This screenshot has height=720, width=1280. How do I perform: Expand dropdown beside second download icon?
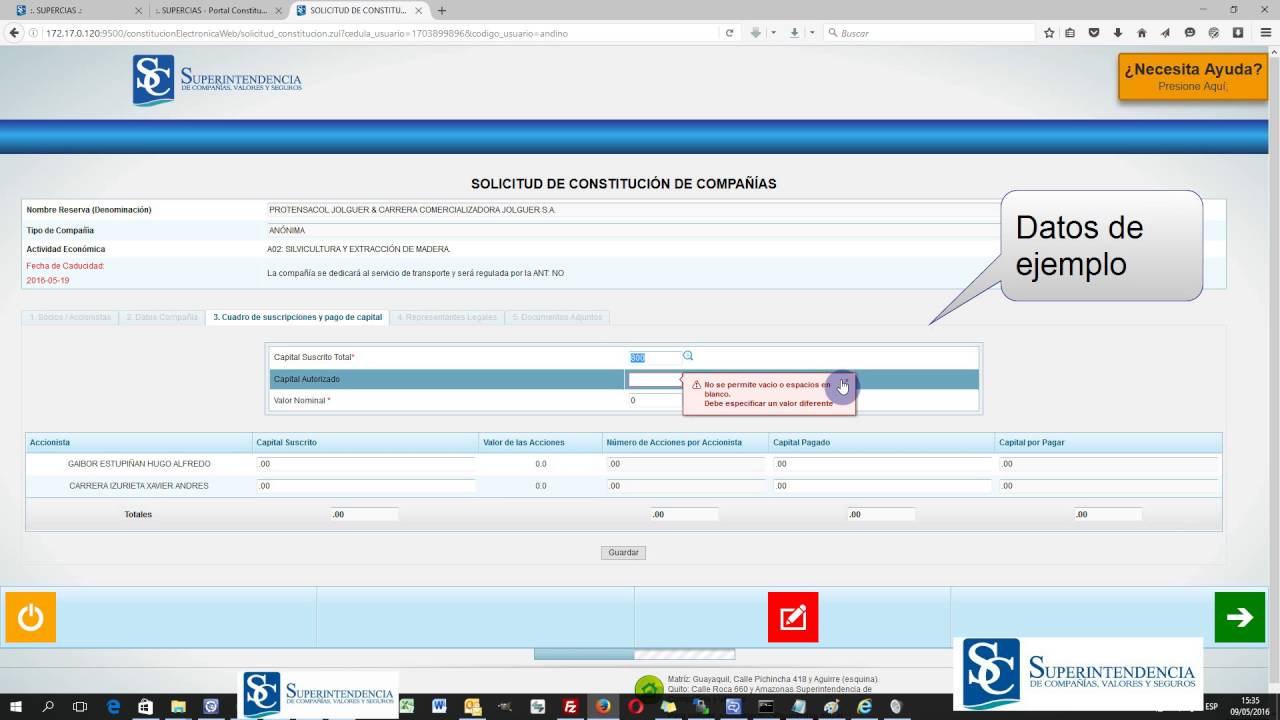(x=811, y=33)
